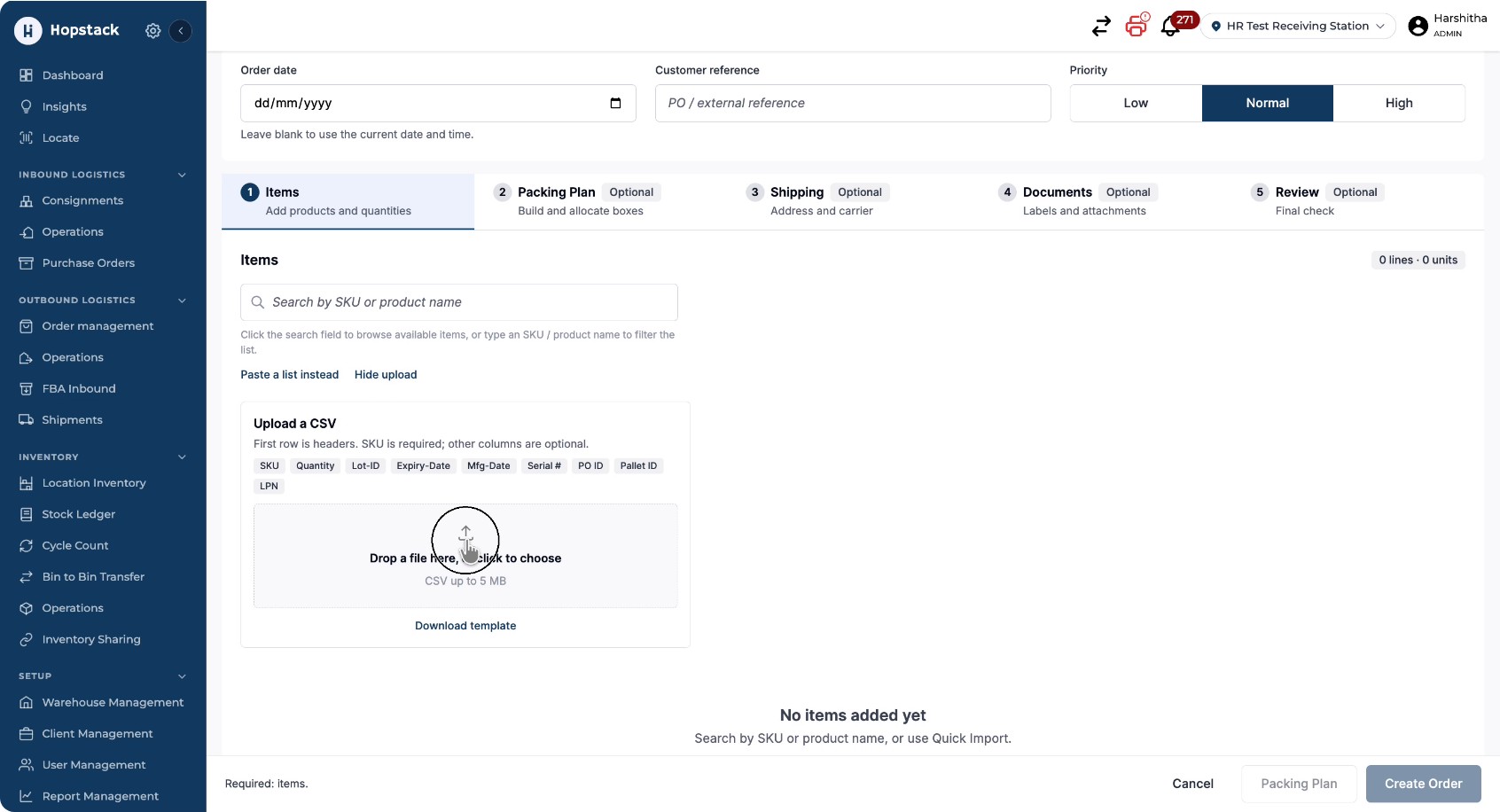Switch to the Packing Plan step tab

600,201
